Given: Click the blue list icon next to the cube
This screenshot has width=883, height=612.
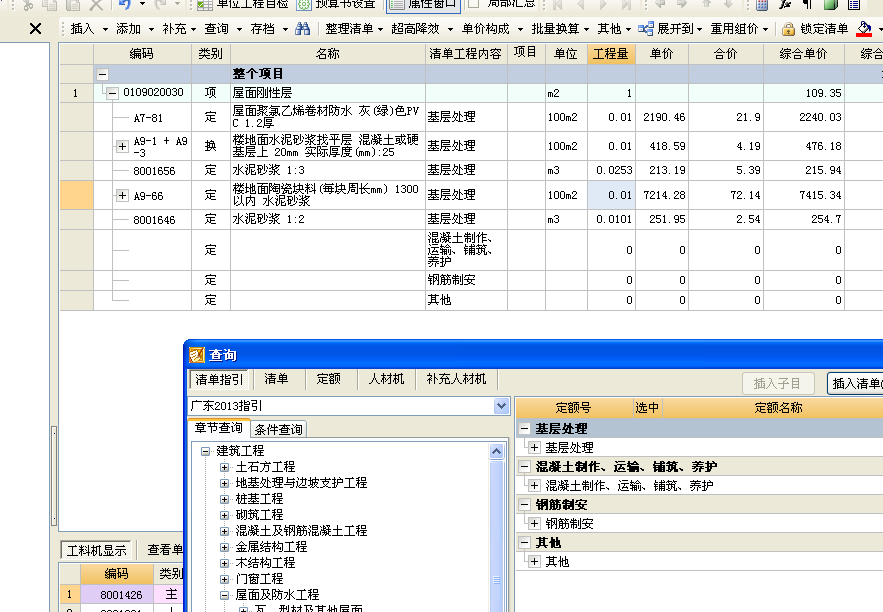Looking at the screenshot, I should [x=854, y=5].
